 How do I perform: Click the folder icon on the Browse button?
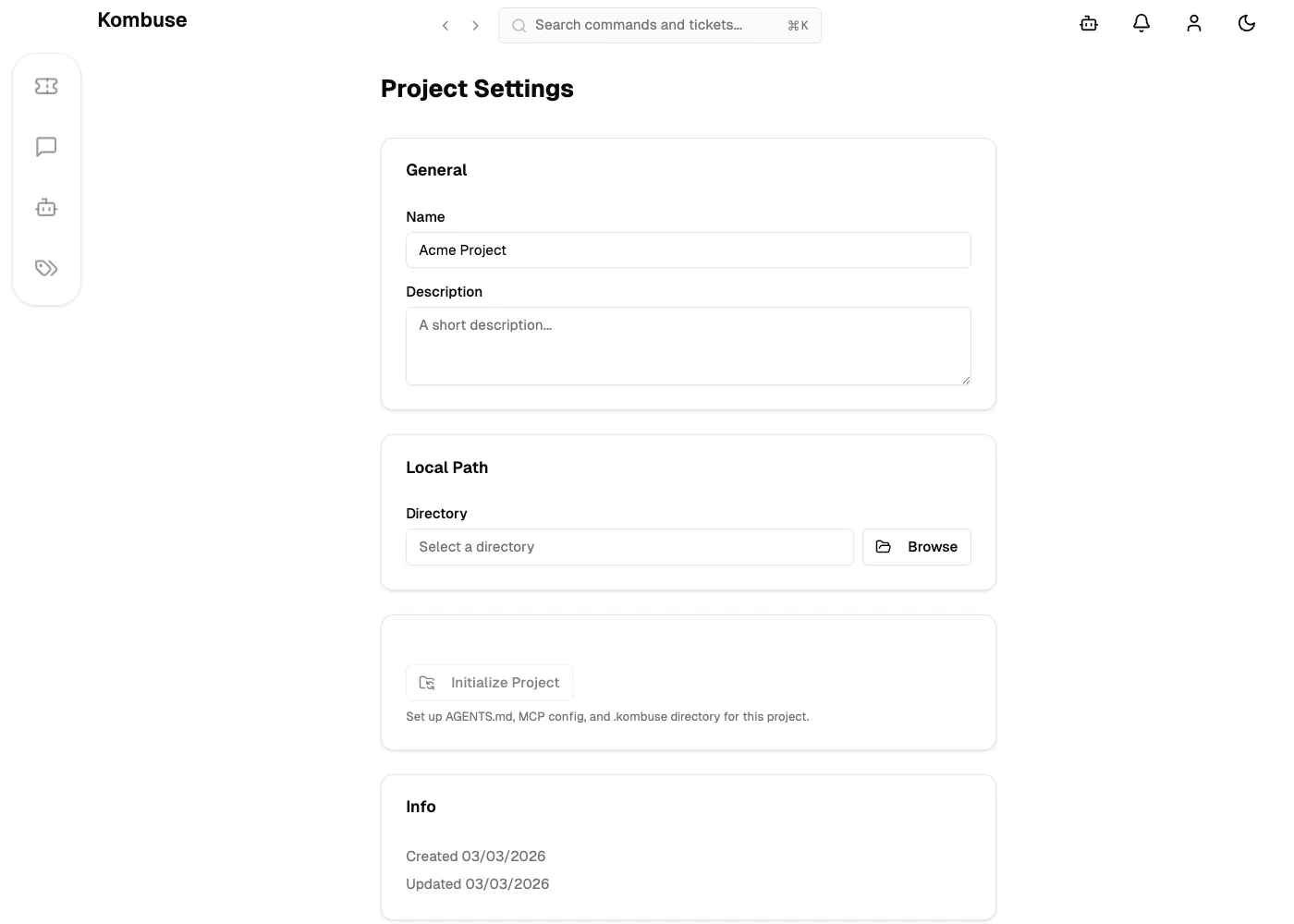(884, 547)
